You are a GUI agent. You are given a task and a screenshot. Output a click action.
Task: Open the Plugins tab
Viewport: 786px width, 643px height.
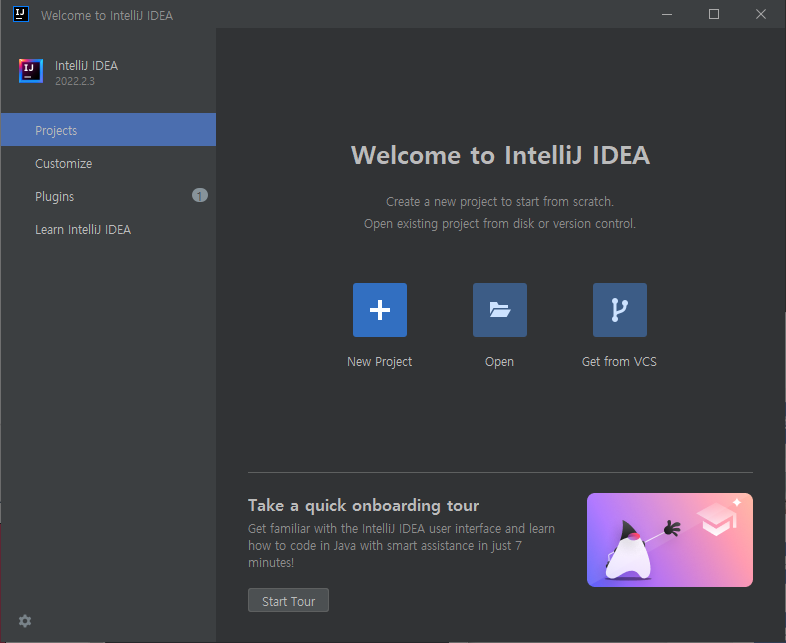click(x=108, y=196)
